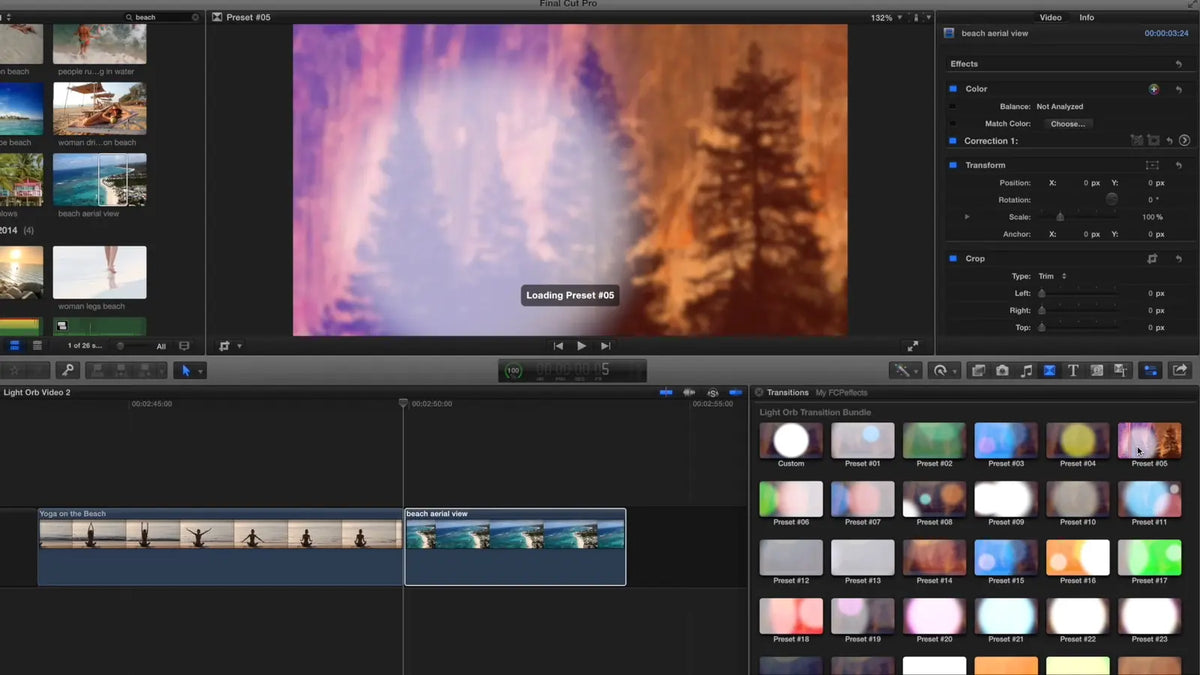This screenshot has width=1200, height=675.
Task: Open the Enhancements magic wand menu
Action: (905, 370)
